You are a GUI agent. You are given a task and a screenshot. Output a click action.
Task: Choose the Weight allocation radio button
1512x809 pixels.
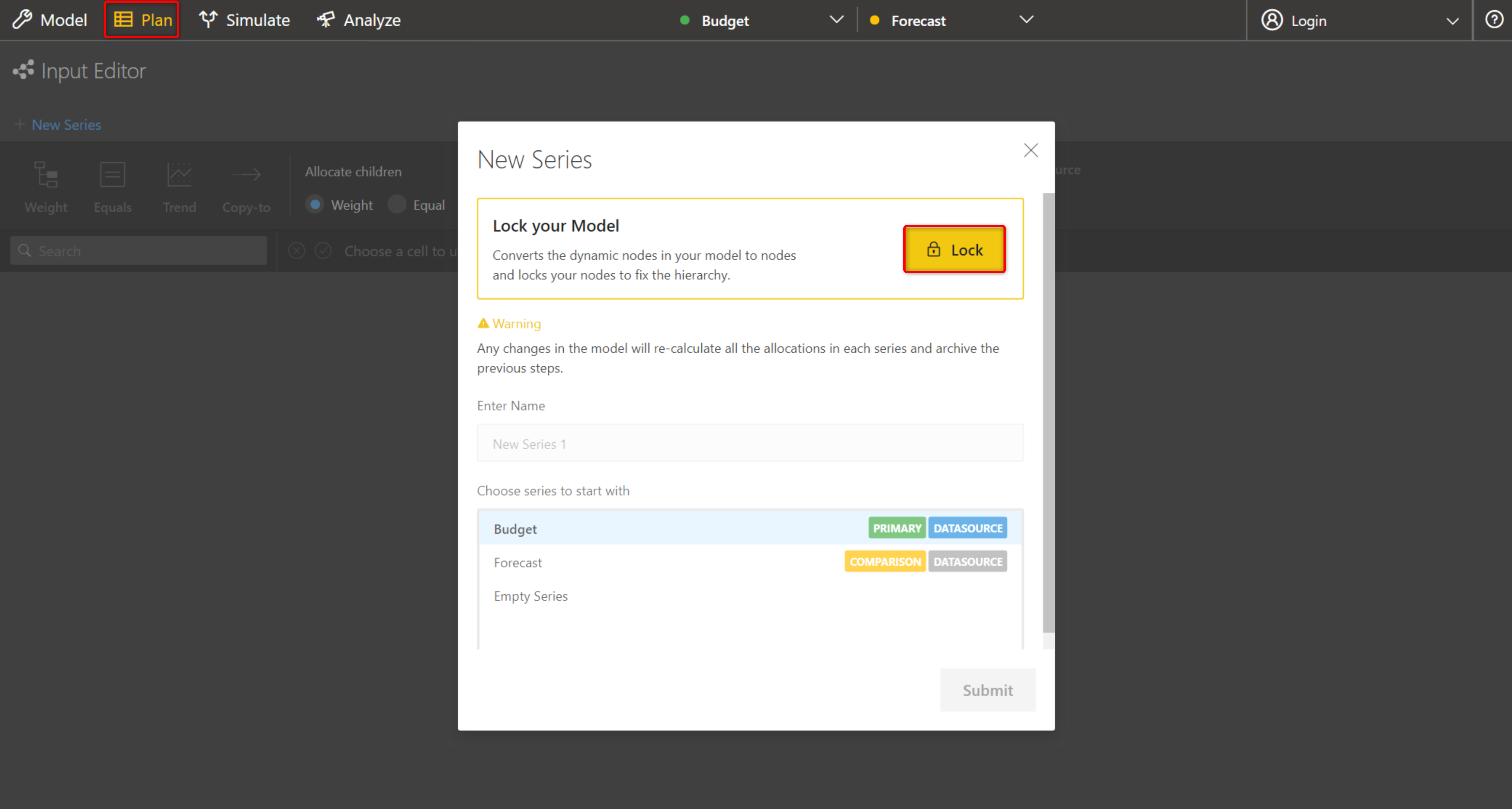click(x=315, y=204)
